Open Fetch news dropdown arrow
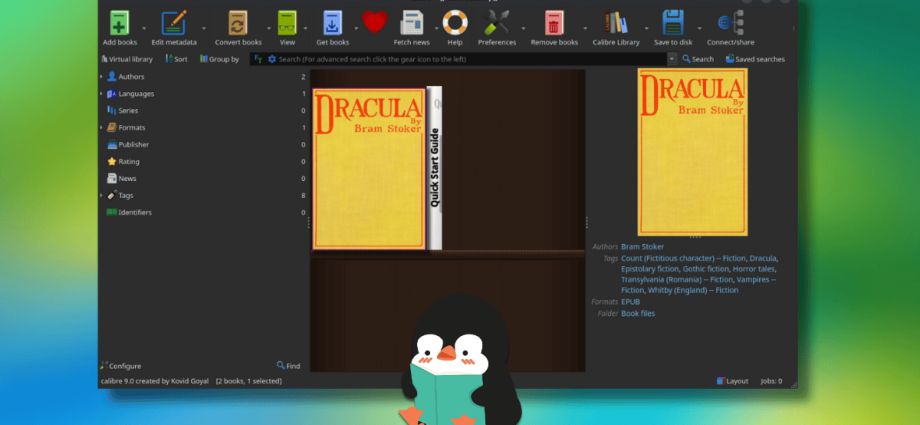 (437, 28)
